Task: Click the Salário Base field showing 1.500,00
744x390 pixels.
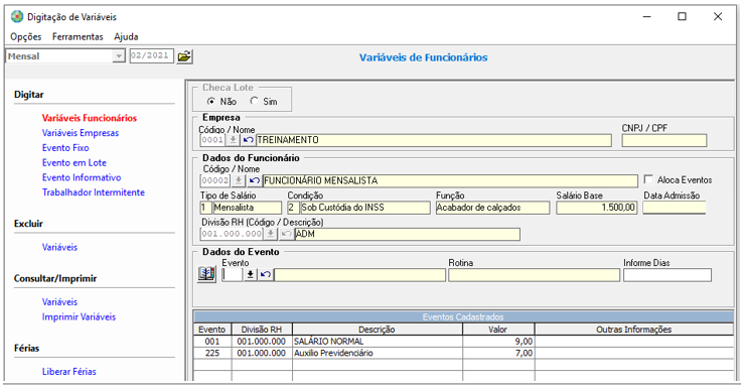Action: pyautogui.click(x=596, y=207)
